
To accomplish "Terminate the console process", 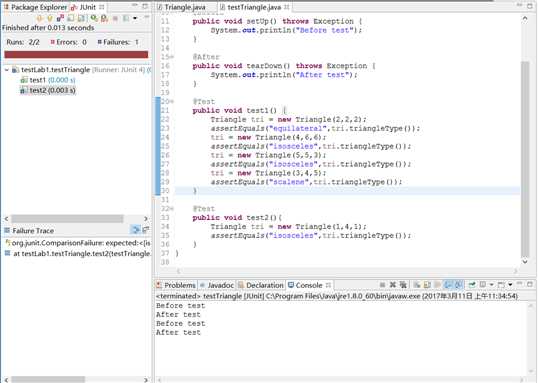I will click(382, 285).
